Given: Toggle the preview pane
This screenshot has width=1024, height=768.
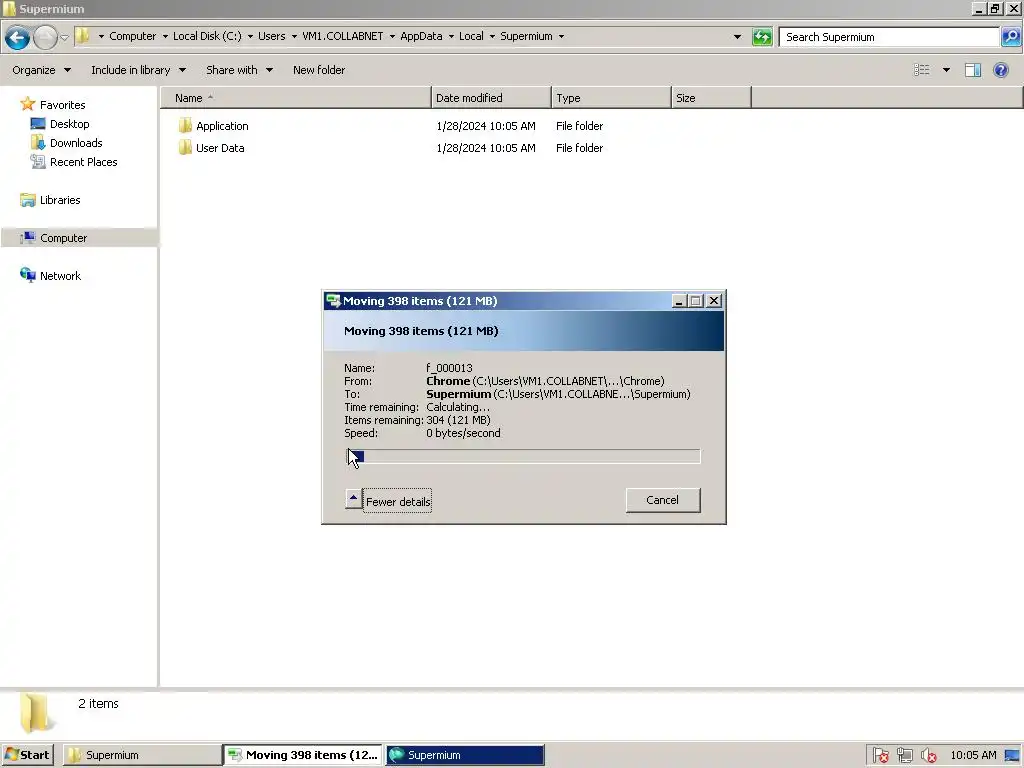Looking at the screenshot, I should [973, 69].
